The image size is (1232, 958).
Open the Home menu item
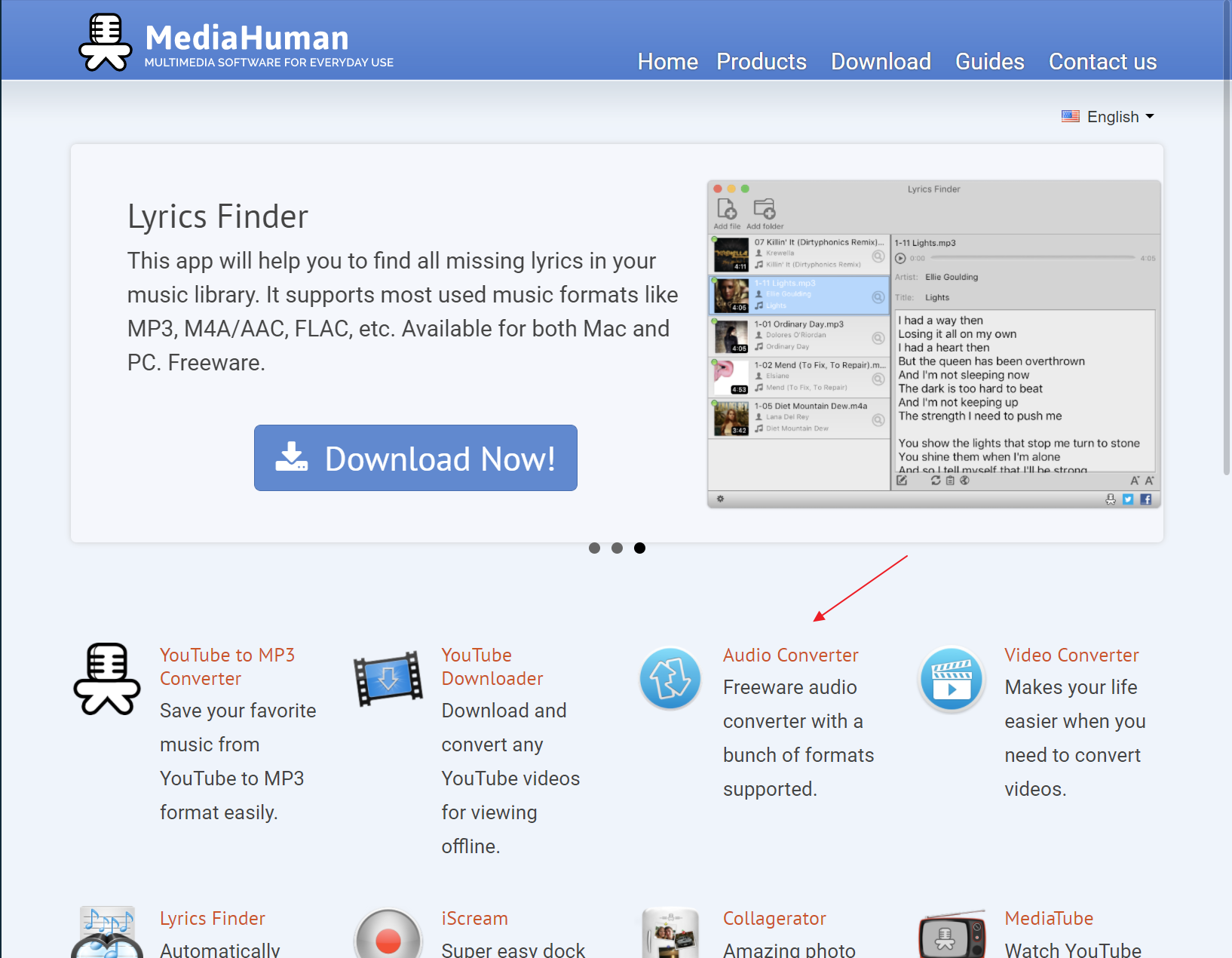(667, 62)
